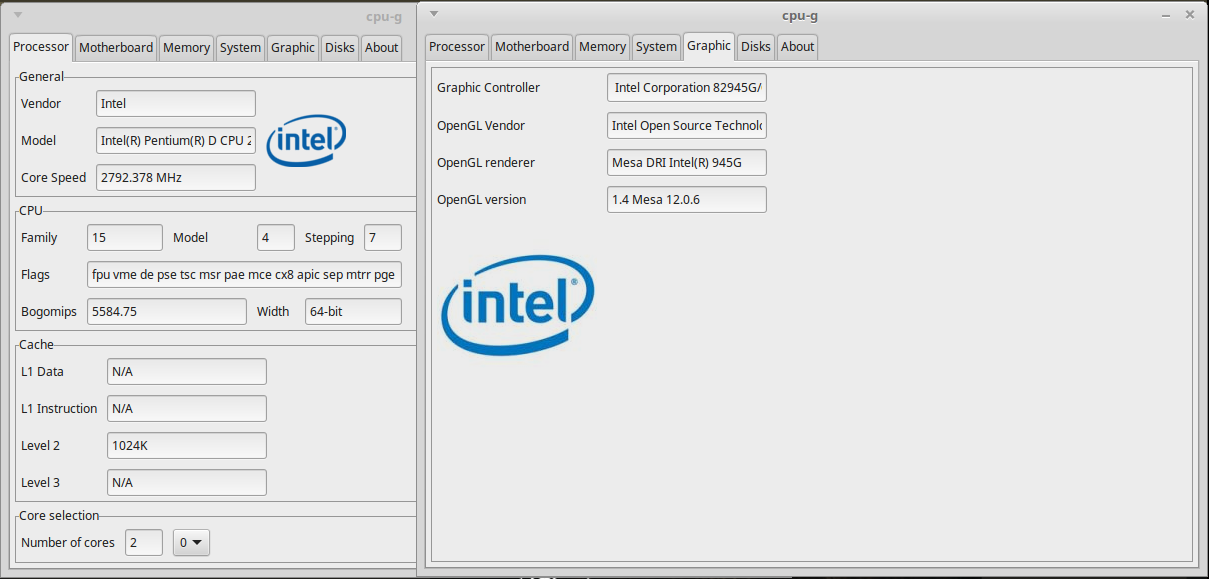Open the About tab in the left window
The height and width of the screenshot is (579, 1209).
(x=381, y=47)
